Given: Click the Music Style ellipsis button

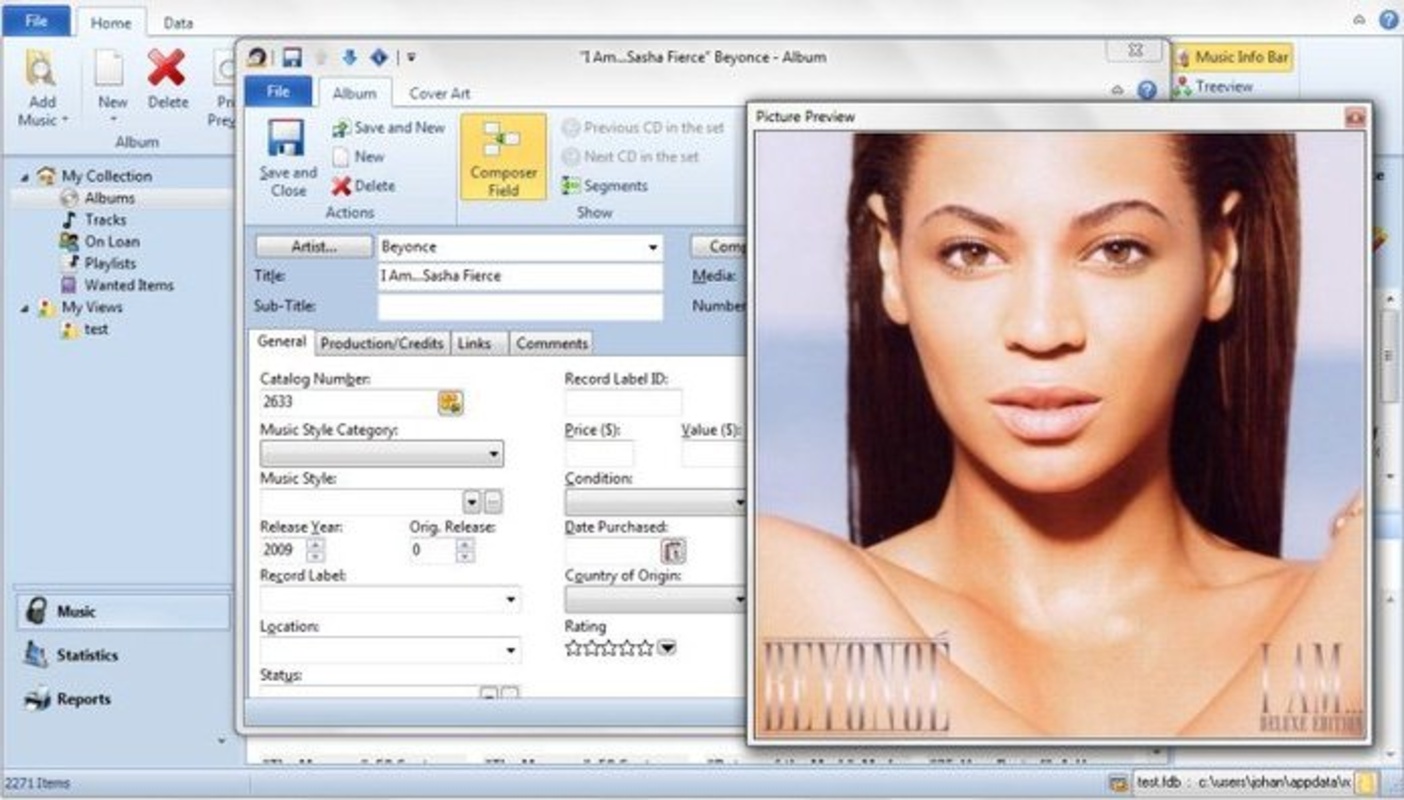Looking at the screenshot, I should click(494, 502).
